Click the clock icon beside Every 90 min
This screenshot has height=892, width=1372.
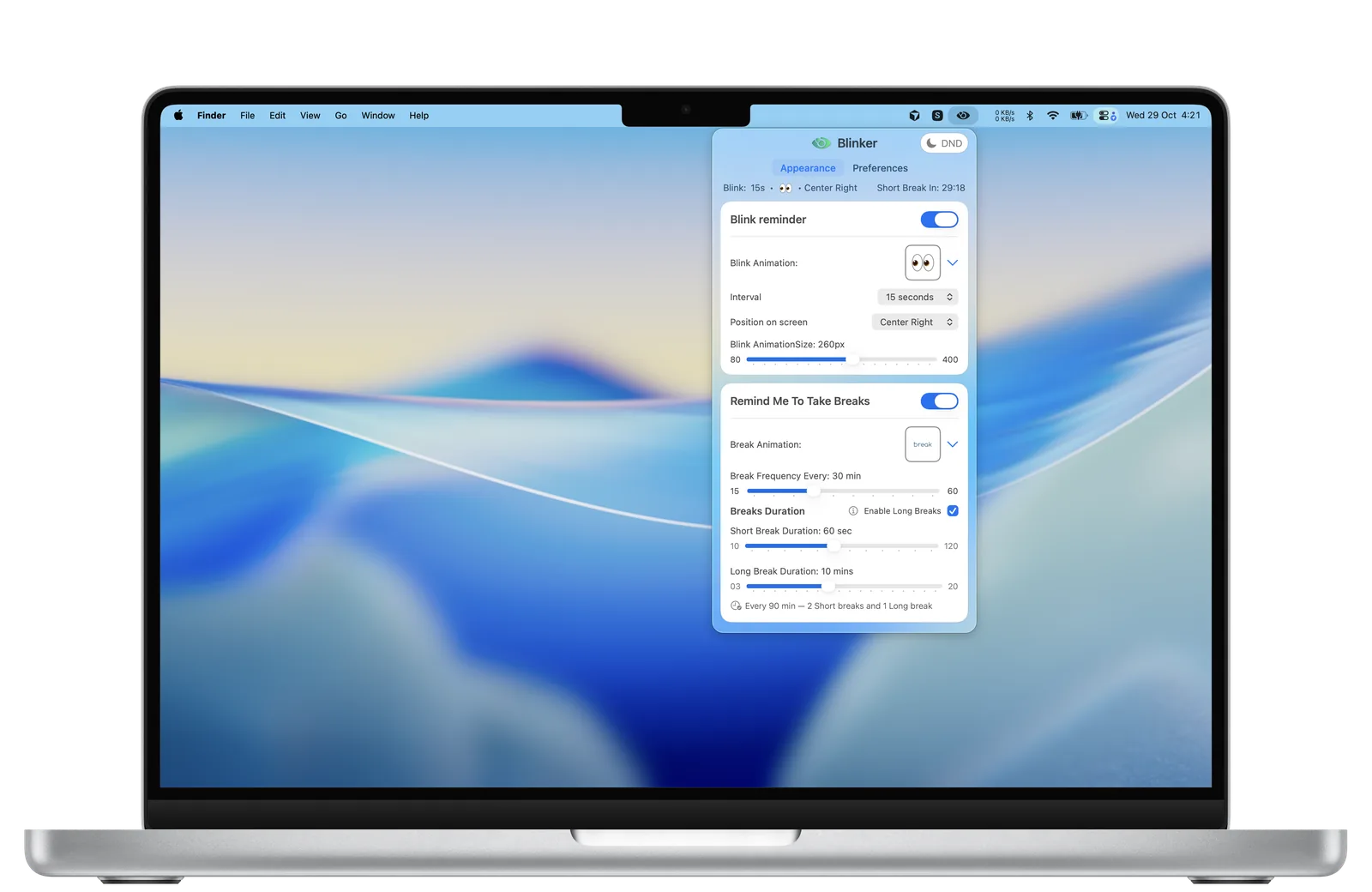pos(736,606)
